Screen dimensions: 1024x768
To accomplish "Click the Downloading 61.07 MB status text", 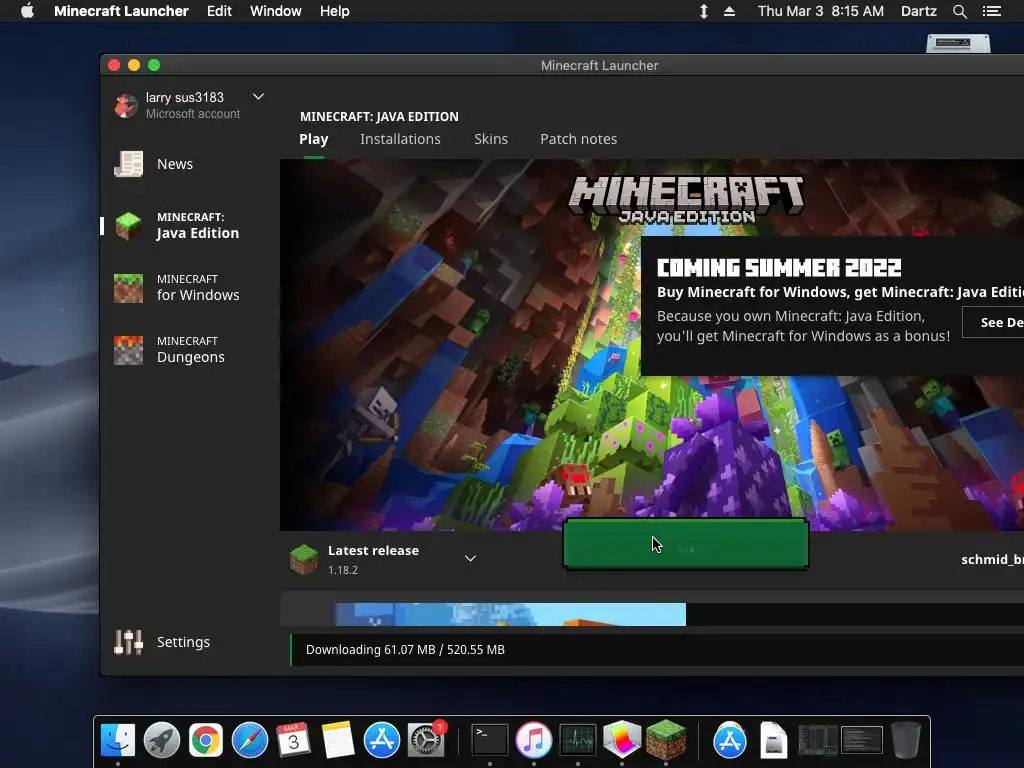I will click(405, 650).
